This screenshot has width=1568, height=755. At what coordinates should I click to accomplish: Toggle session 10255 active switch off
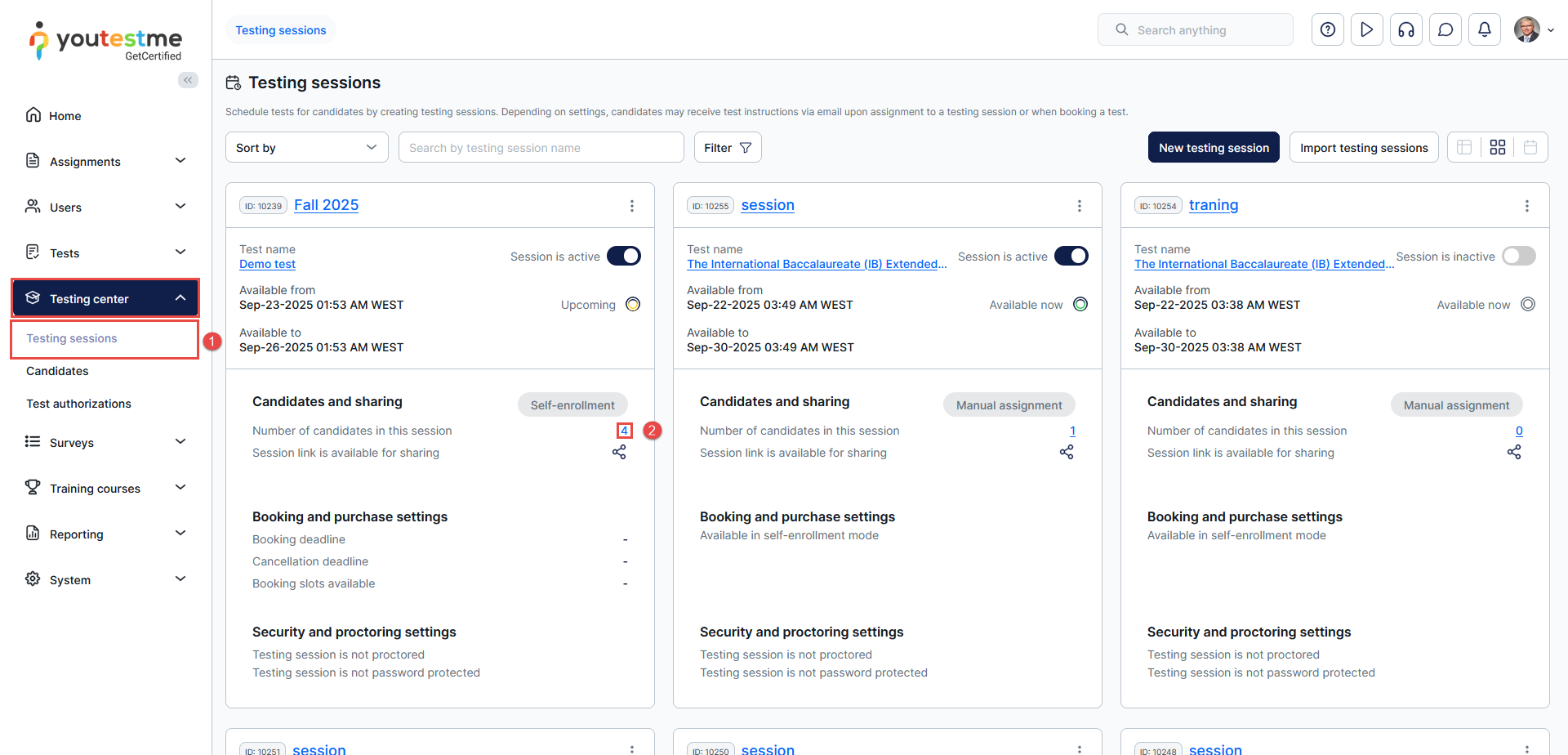pos(1071,257)
